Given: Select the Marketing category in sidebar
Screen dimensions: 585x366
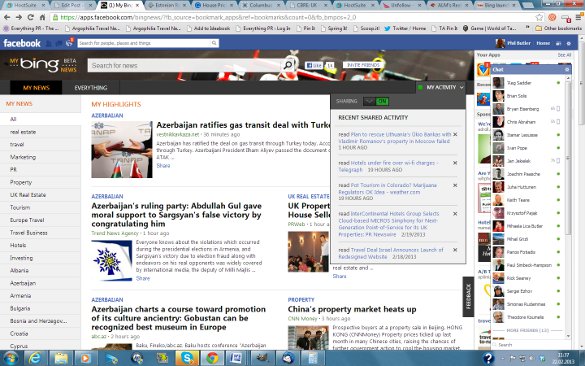Looking at the screenshot, I should [x=40, y=157].
